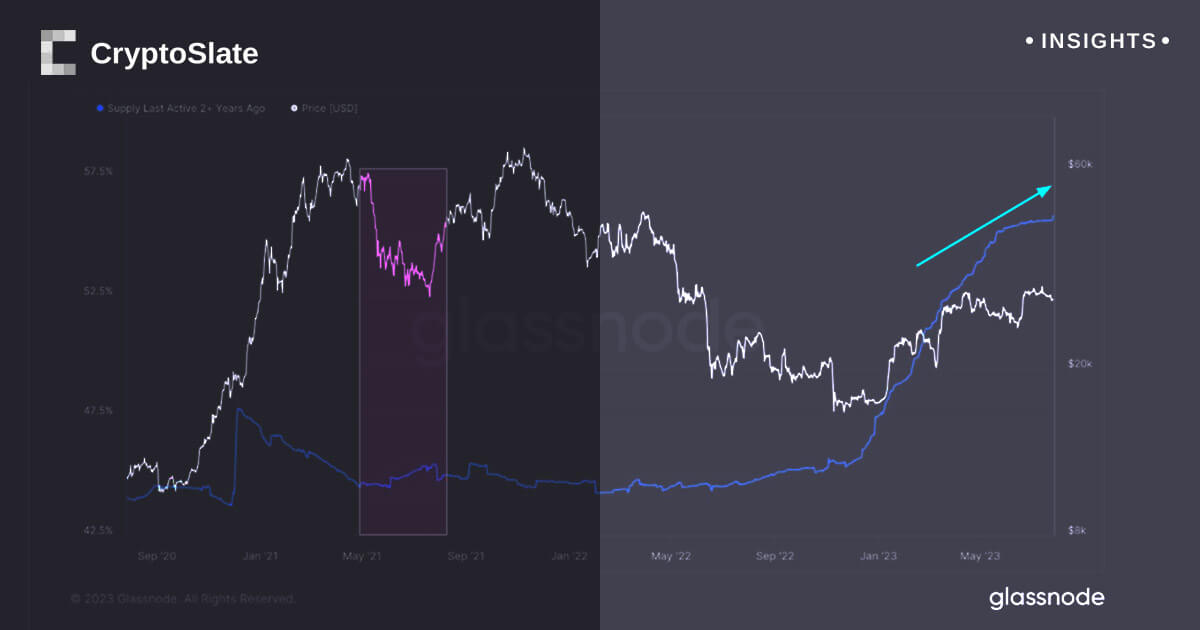Click the white dot beside Price [USD] legend
Screen dimensions: 1200x630
pos(294,108)
